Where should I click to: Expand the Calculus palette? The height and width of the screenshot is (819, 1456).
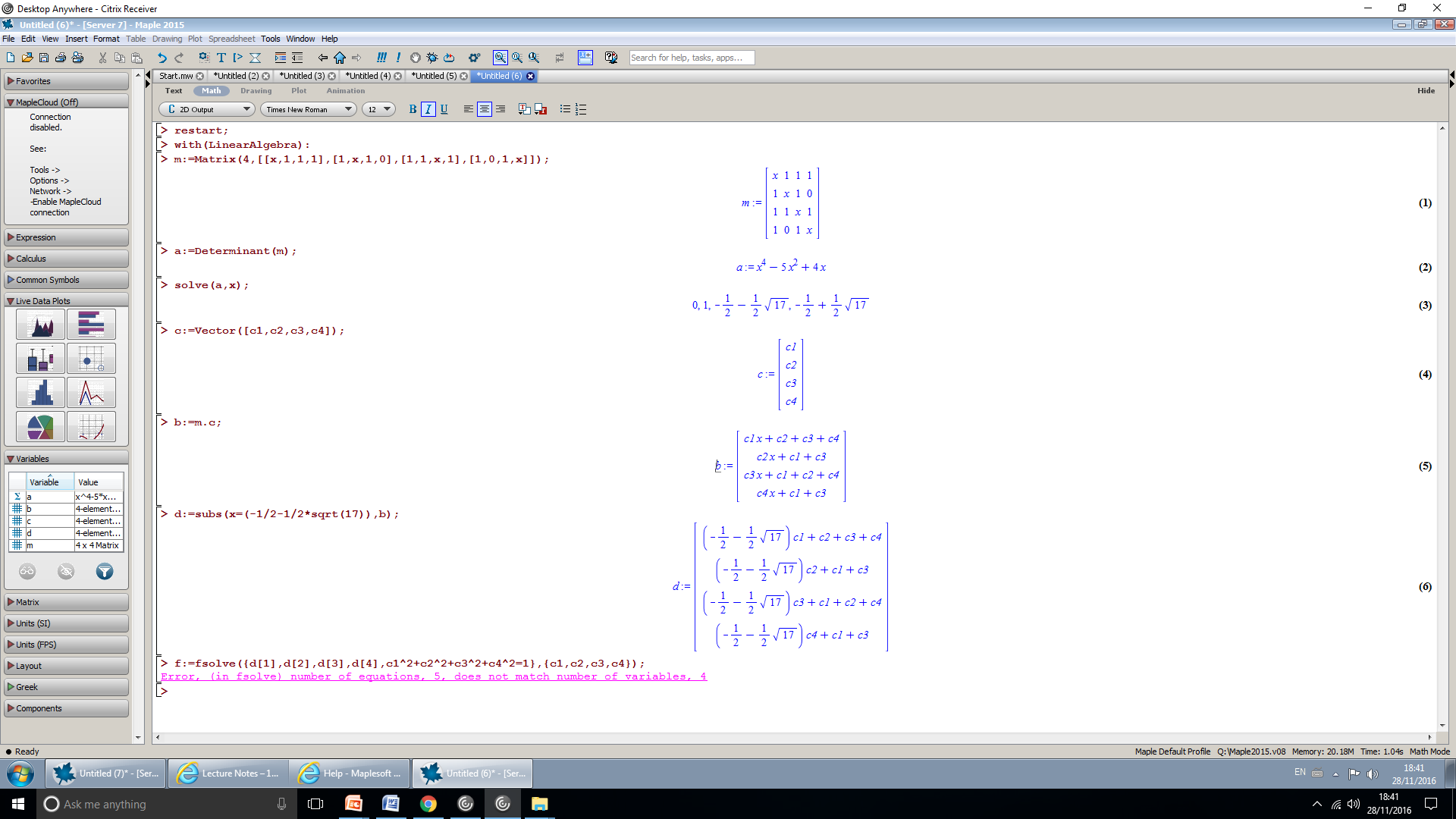[67, 259]
